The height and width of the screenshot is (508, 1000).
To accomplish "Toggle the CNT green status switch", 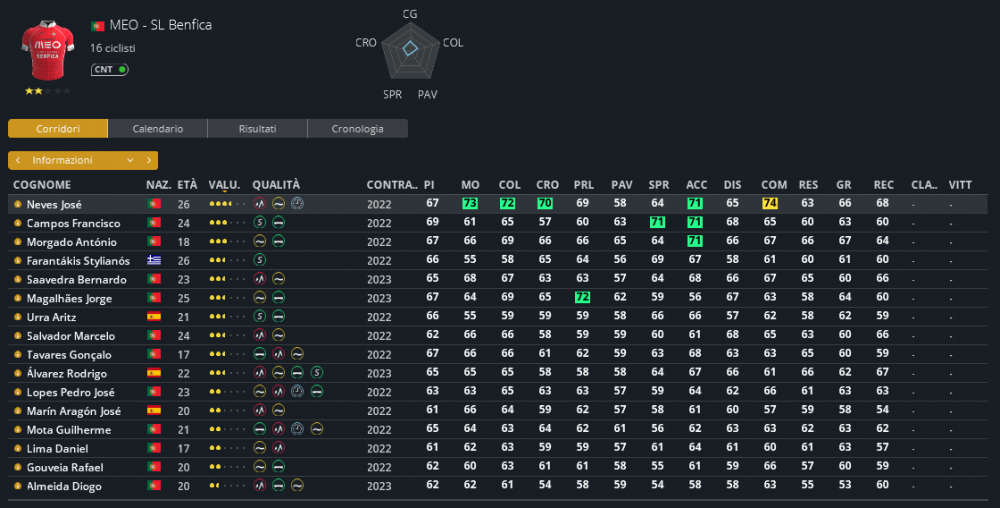I will coord(110,69).
